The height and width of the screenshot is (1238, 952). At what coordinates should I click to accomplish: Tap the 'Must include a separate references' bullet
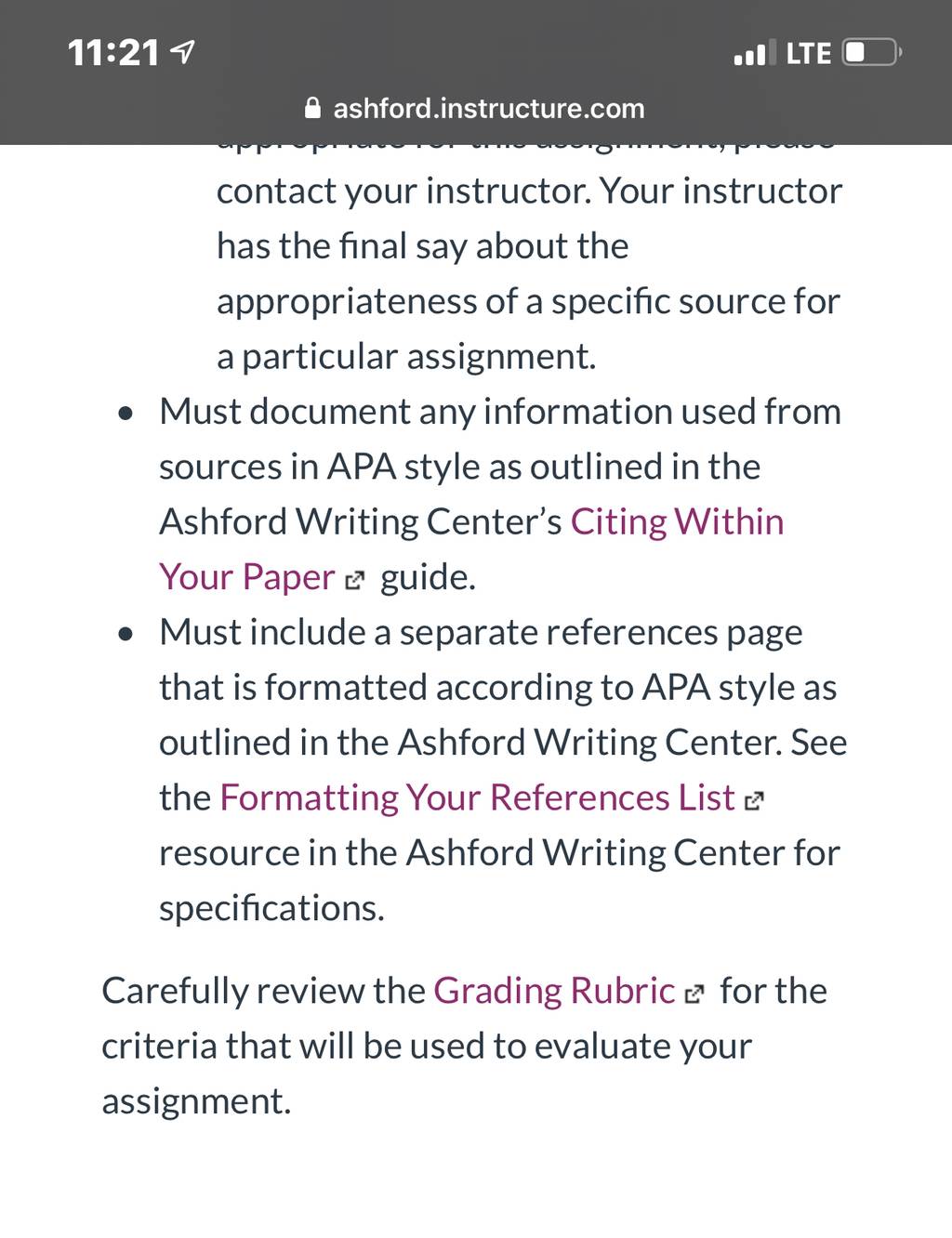(503, 770)
